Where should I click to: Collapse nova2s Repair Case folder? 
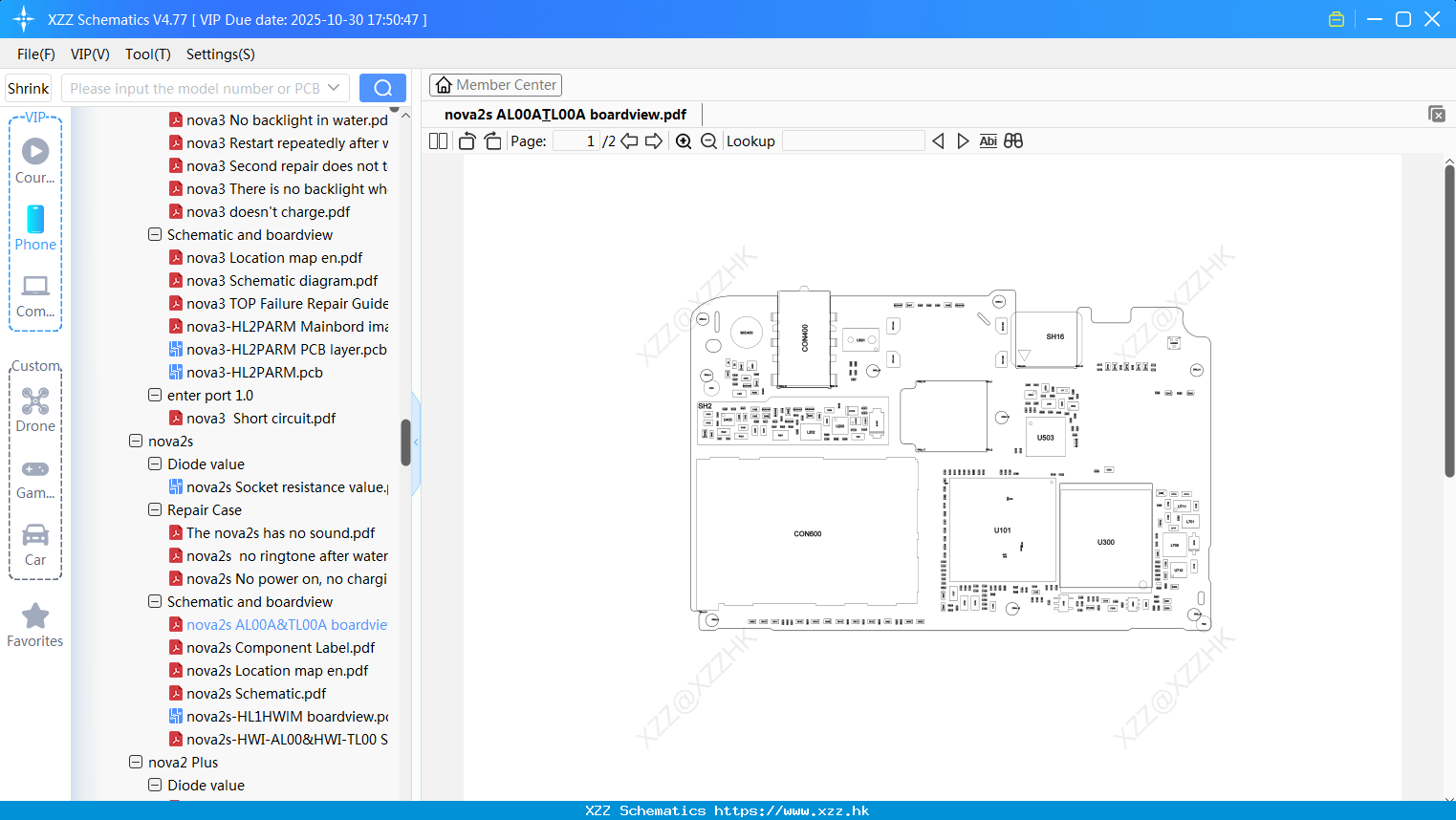(x=155, y=509)
